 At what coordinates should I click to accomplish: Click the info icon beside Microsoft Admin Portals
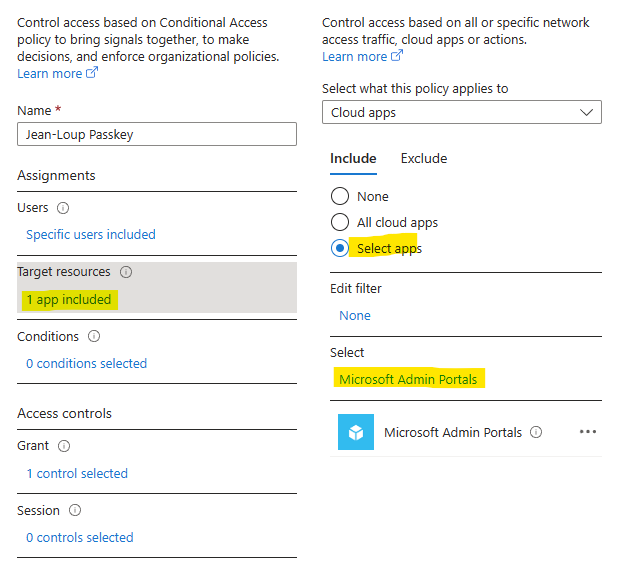tap(536, 432)
